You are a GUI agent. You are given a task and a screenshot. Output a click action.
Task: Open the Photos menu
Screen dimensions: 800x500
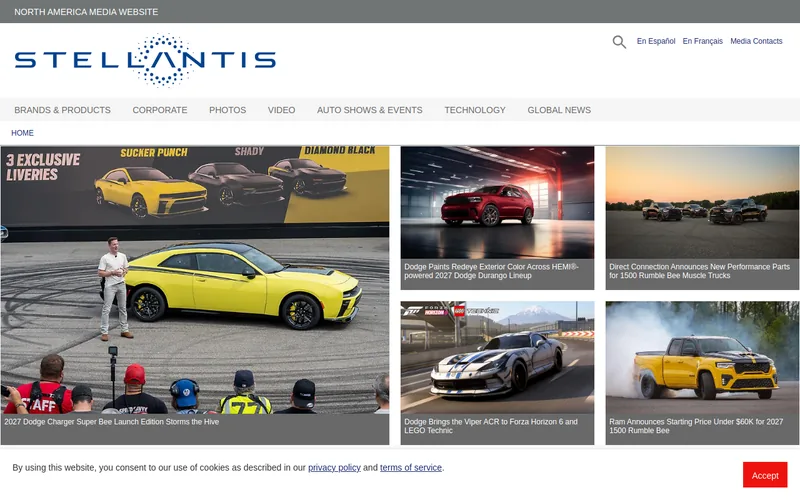point(228,110)
